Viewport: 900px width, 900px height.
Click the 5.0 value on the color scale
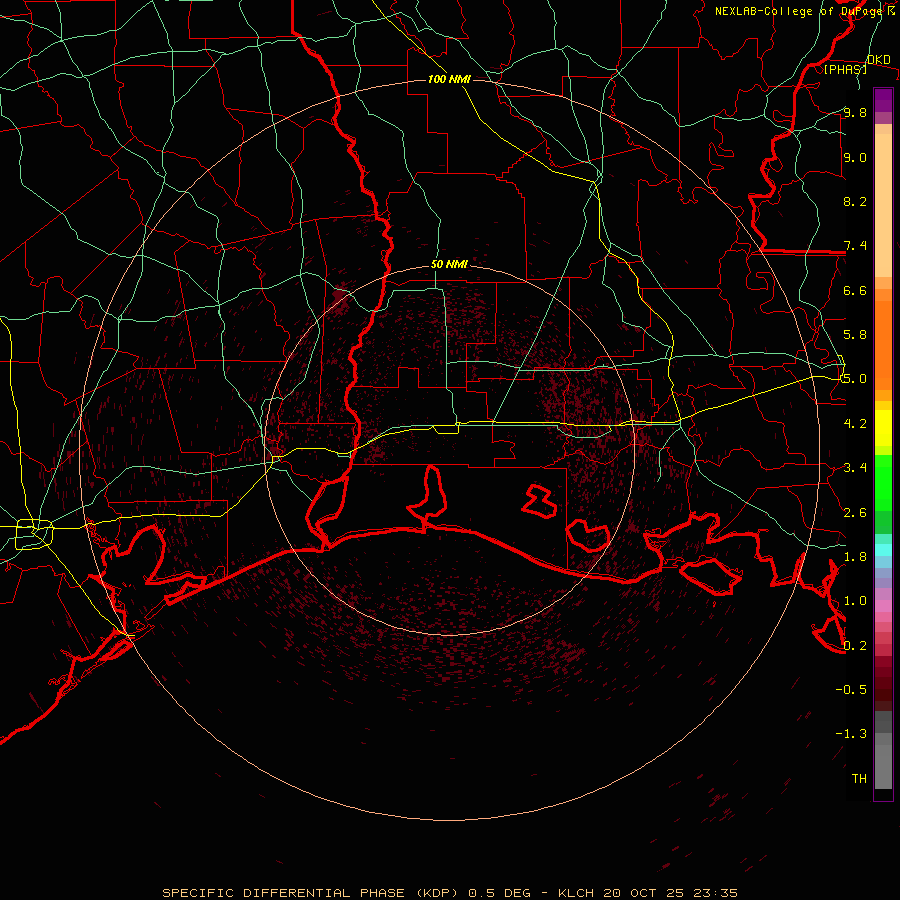coord(855,379)
